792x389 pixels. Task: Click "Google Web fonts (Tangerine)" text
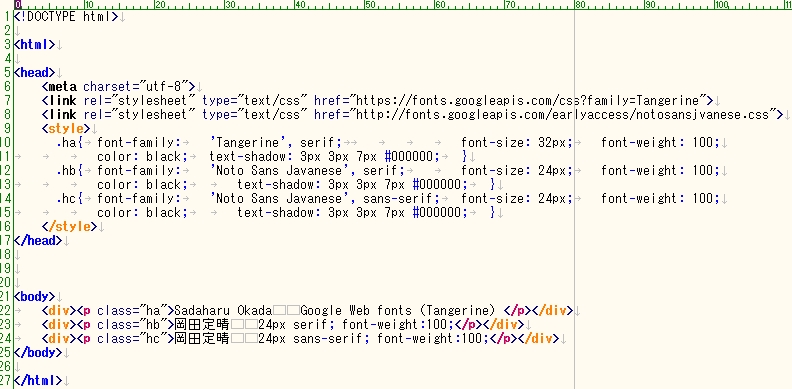[x=398, y=310]
